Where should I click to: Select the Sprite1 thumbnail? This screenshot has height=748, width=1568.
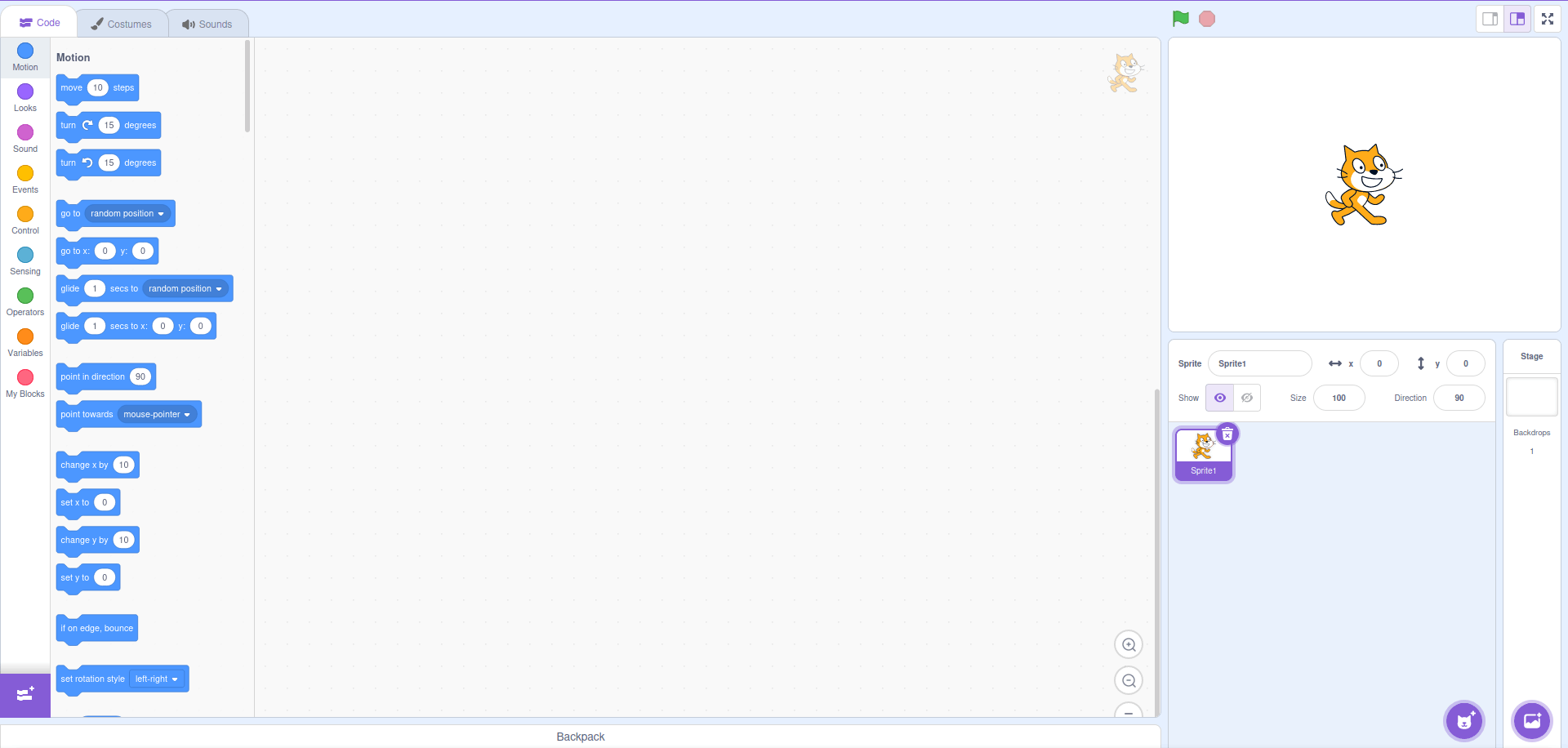tap(1204, 454)
